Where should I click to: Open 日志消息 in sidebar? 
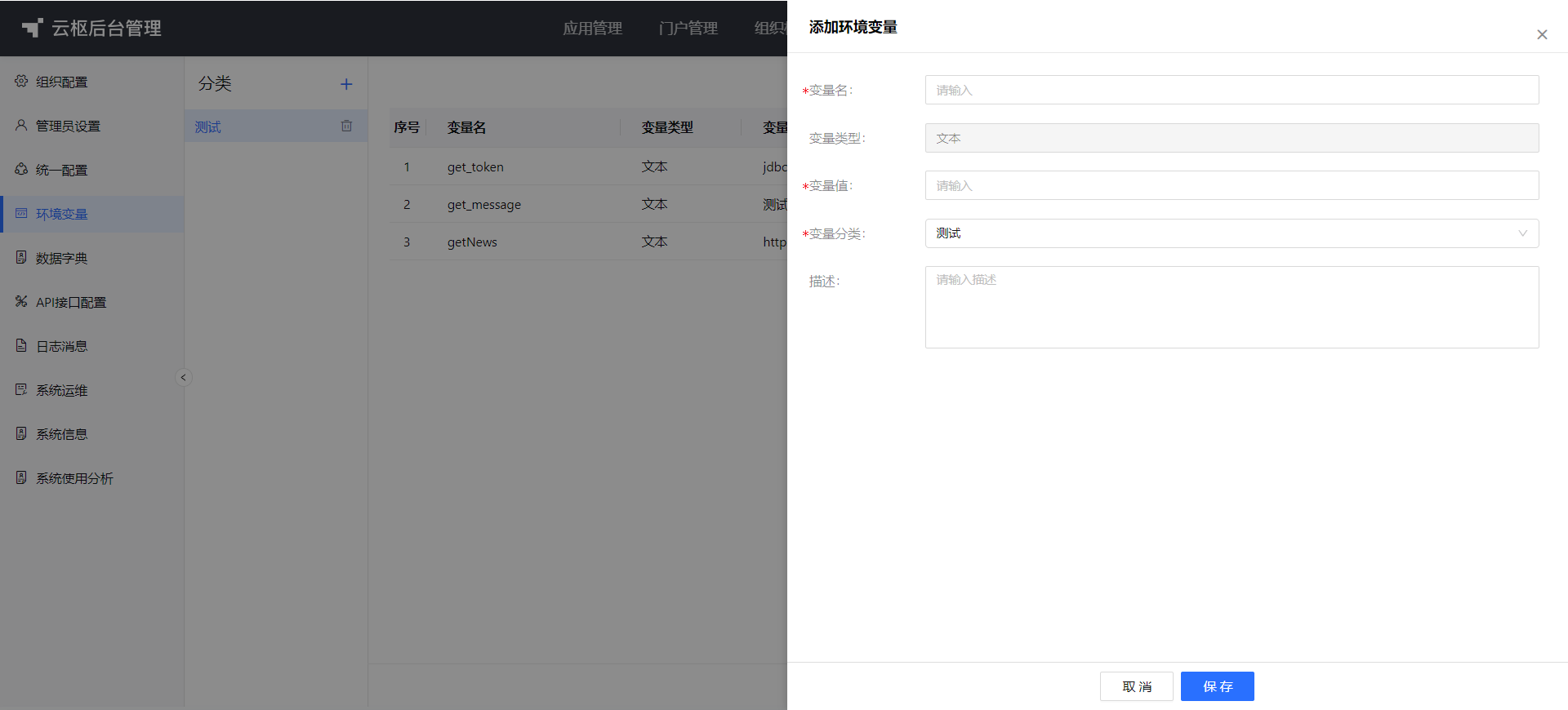point(91,346)
